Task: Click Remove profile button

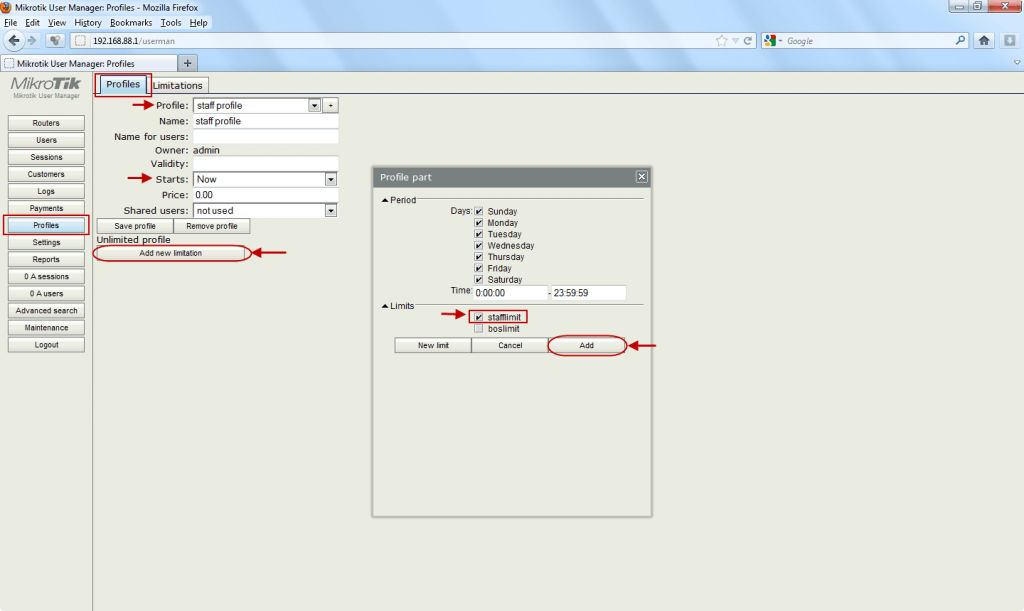Action: pos(212,227)
